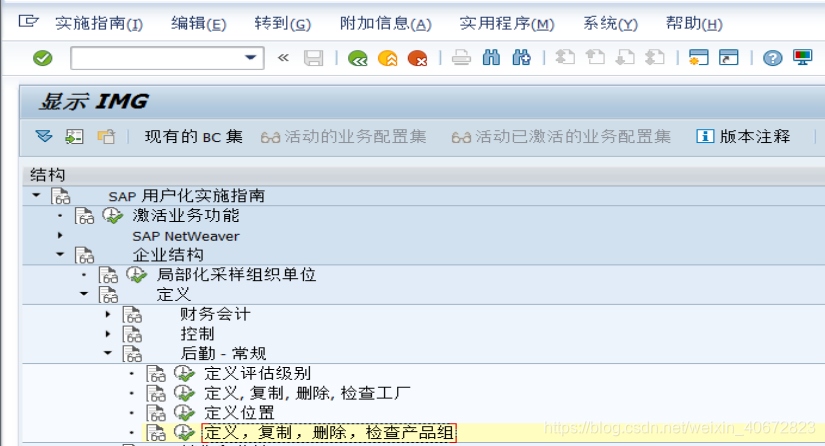The width and height of the screenshot is (825, 446).
Task: Open documentation icon for 控制 node
Action: [132, 334]
